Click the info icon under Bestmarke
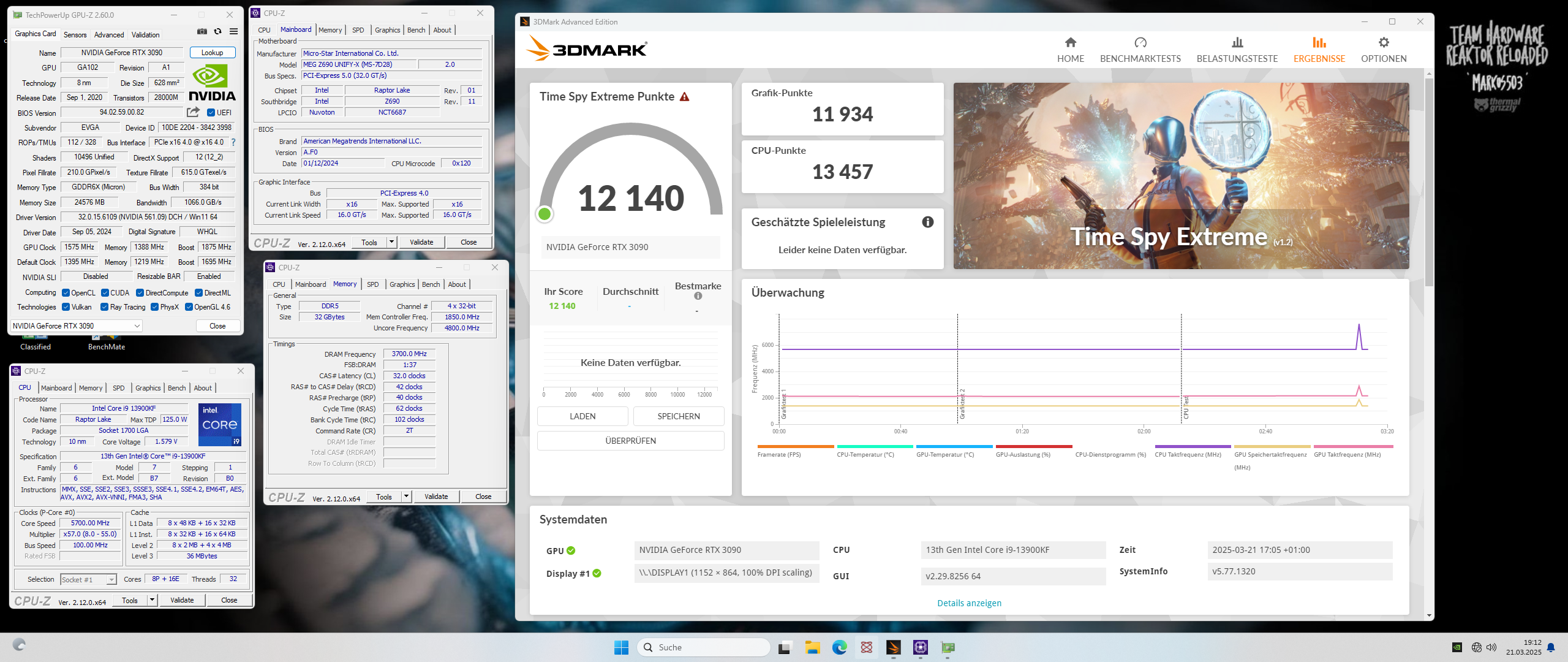The width and height of the screenshot is (1568, 662). [698, 296]
